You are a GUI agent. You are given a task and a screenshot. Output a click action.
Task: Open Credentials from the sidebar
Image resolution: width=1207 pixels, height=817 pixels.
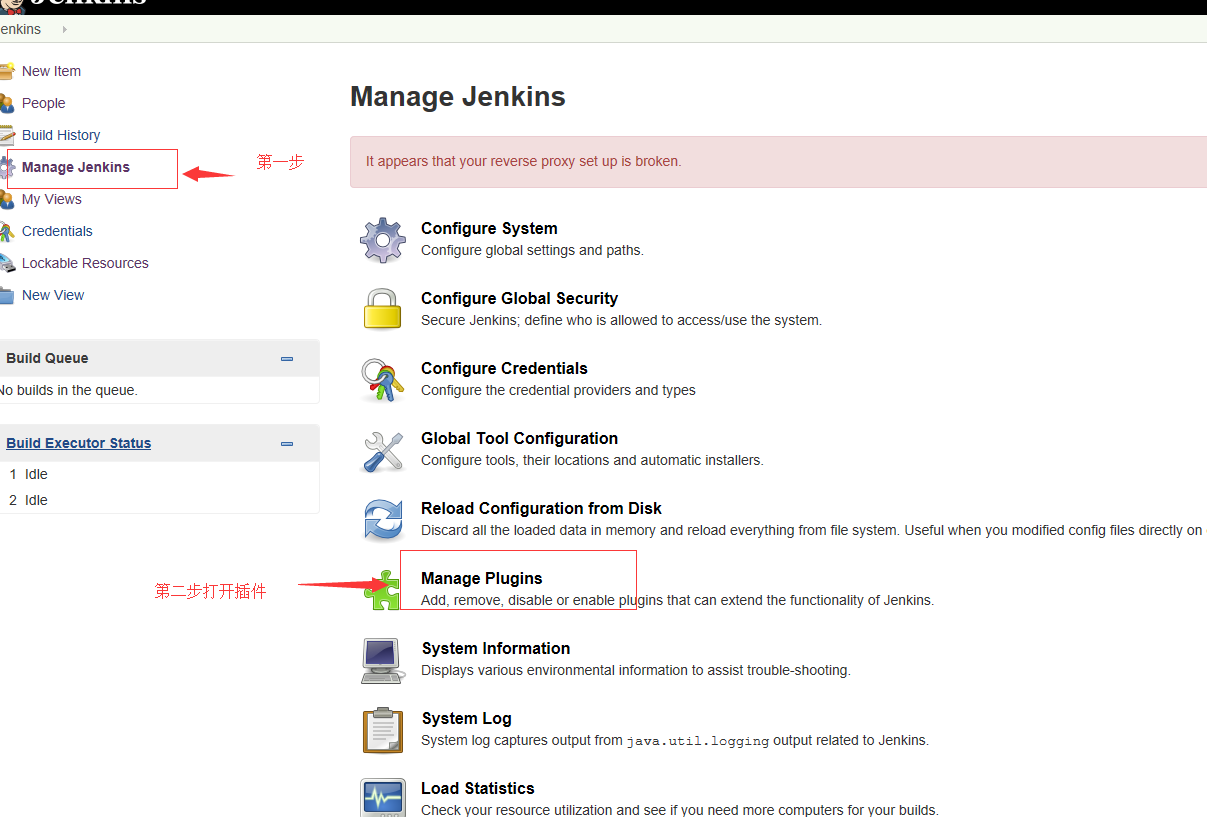pyautogui.click(x=57, y=231)
